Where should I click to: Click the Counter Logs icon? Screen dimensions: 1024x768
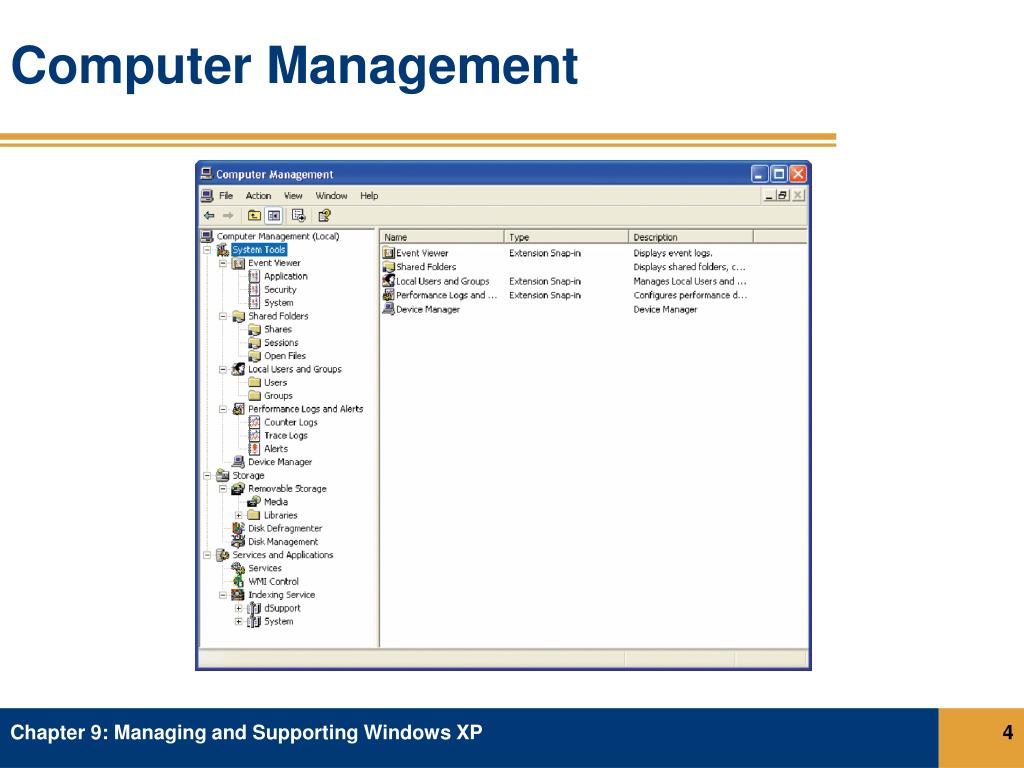255,422
